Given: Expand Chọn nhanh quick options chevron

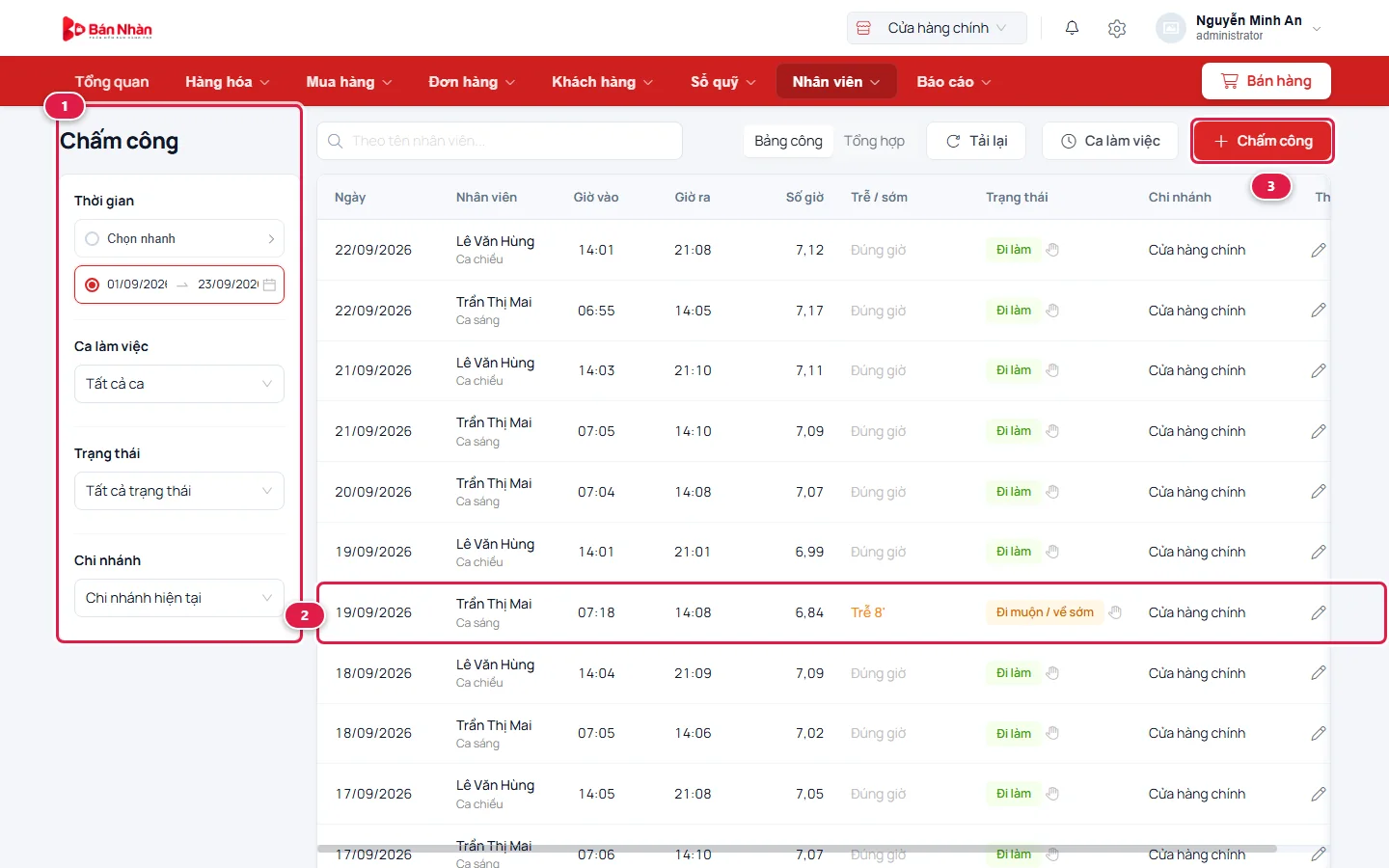Looking at the screenshot, I should coord(271,239).
